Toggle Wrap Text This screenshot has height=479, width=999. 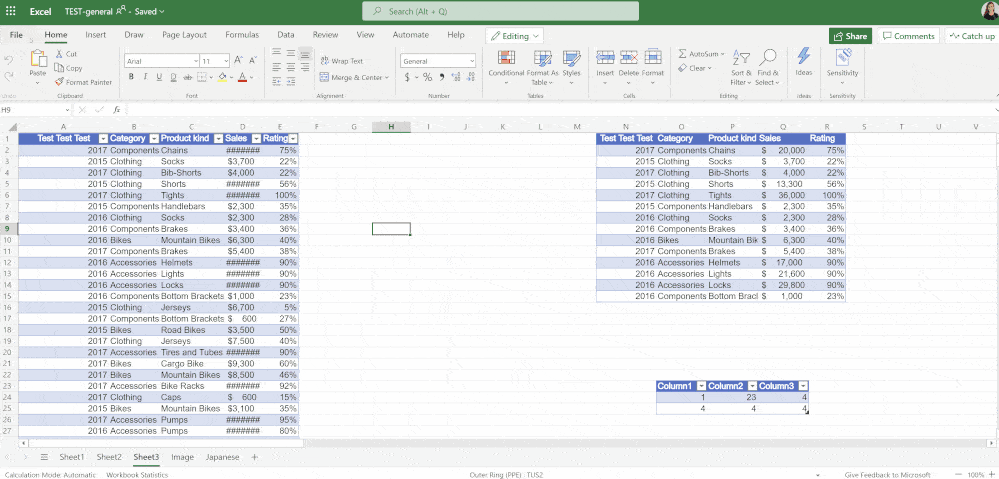click(341, 61)
